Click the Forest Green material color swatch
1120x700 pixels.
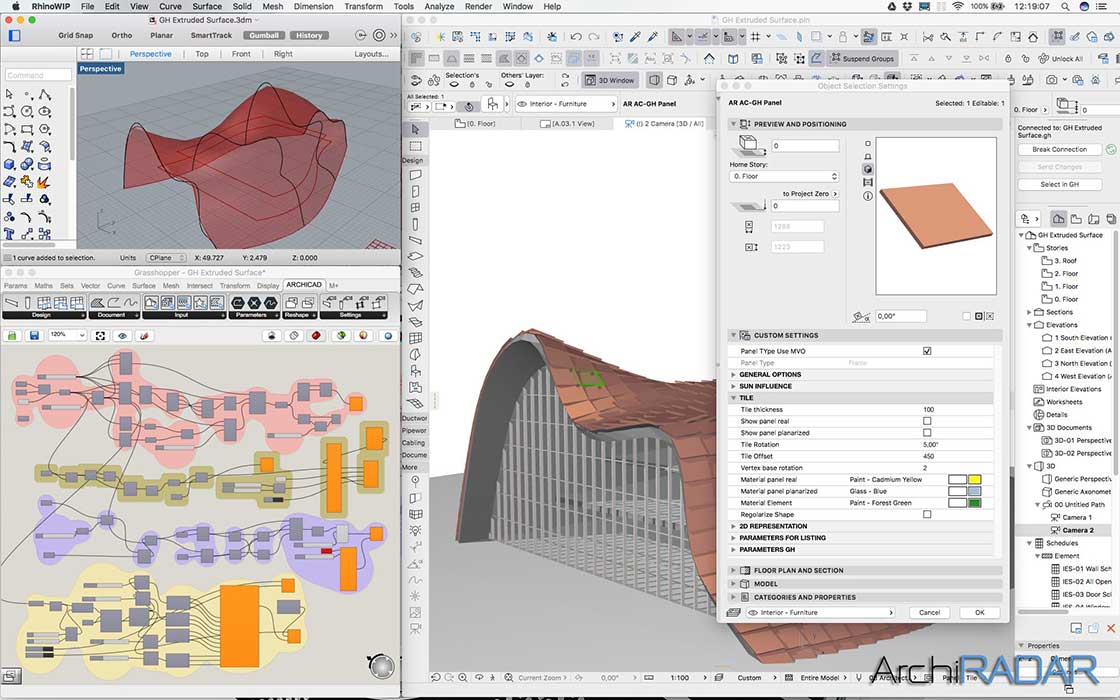coord(974,503)
